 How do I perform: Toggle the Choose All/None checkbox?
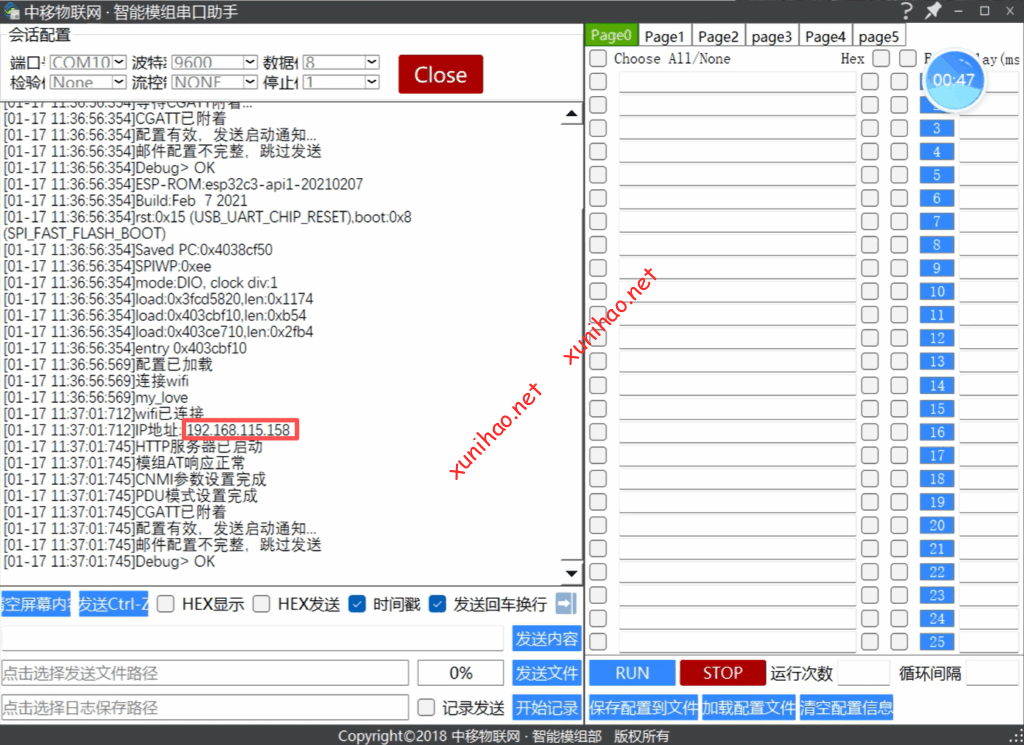pyautogui.click(x=598, y=59)
